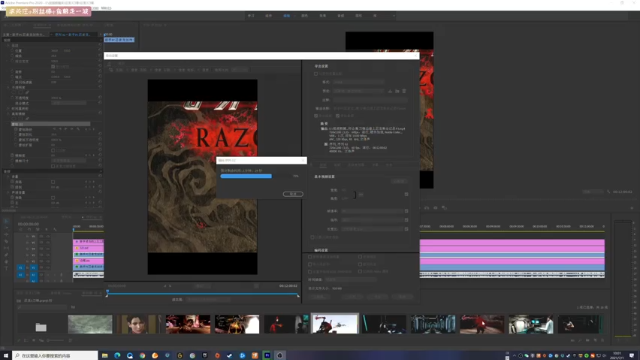Select the highlighted Editing workspace tab

point(287,16)
